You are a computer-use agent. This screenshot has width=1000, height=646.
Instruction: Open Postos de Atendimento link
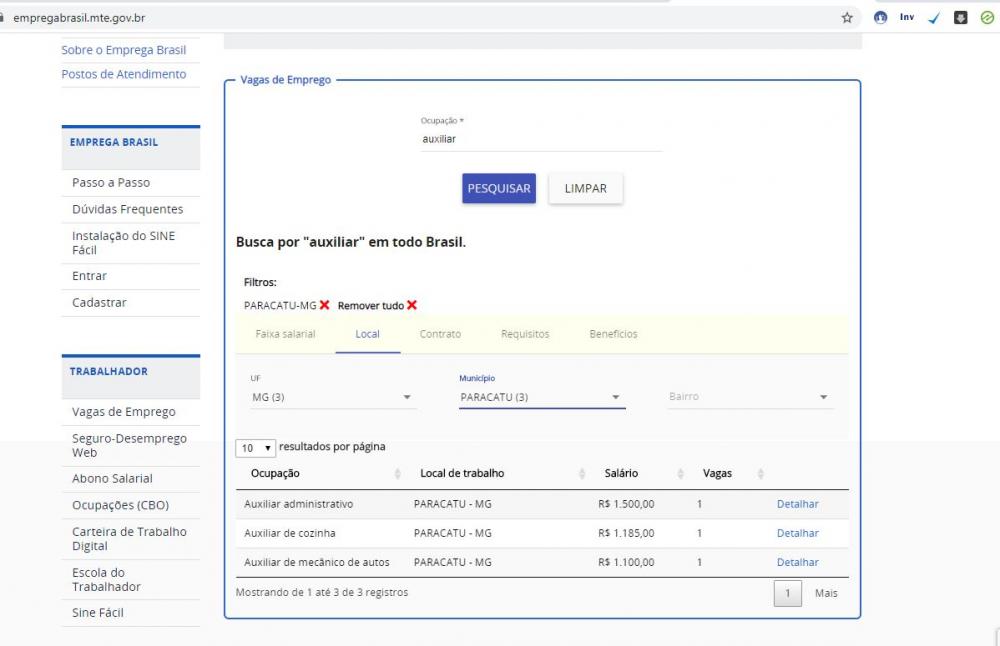pyautogui.click(x=124, y=74)
